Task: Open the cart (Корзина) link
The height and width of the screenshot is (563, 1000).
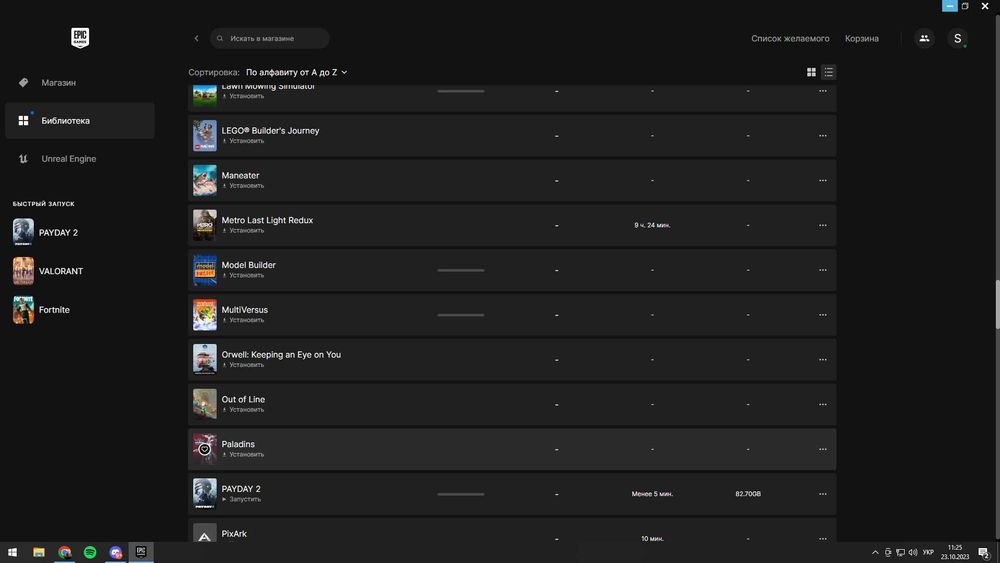Action: pyautogui.click(x=862, y=39)
